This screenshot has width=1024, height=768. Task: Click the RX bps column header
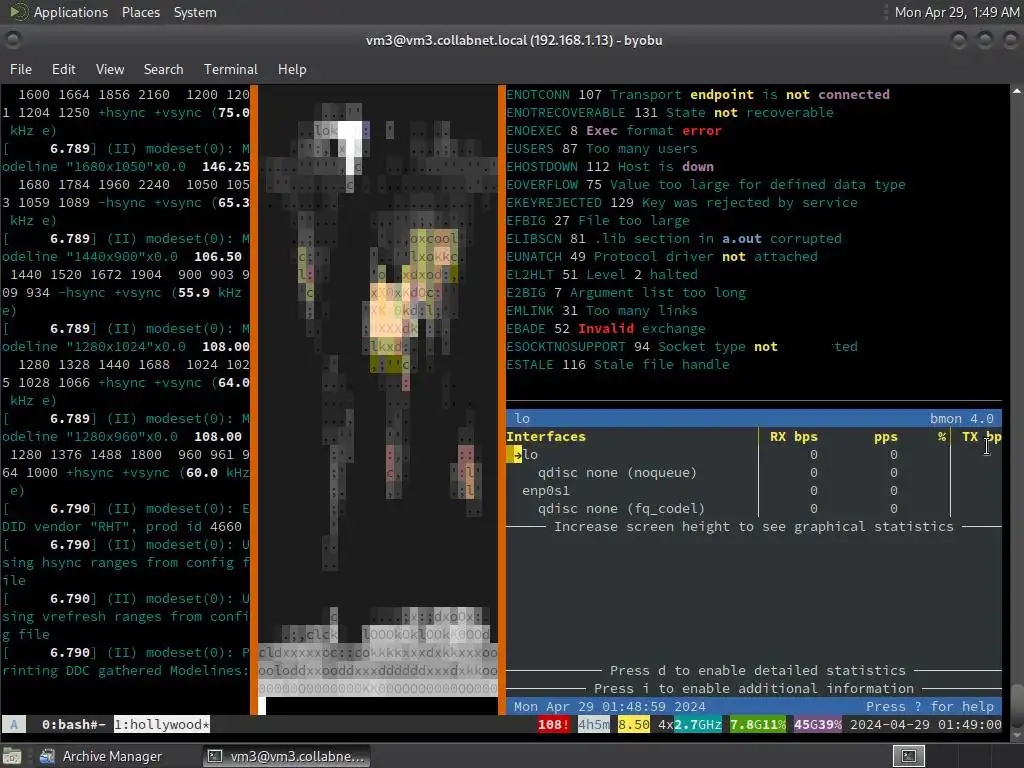click(x=793, y=436)
